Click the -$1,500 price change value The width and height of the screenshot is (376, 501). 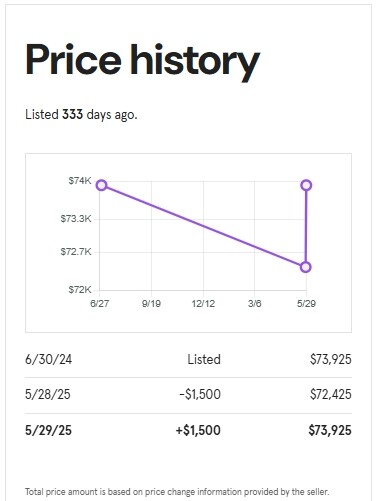coord(200,394)
